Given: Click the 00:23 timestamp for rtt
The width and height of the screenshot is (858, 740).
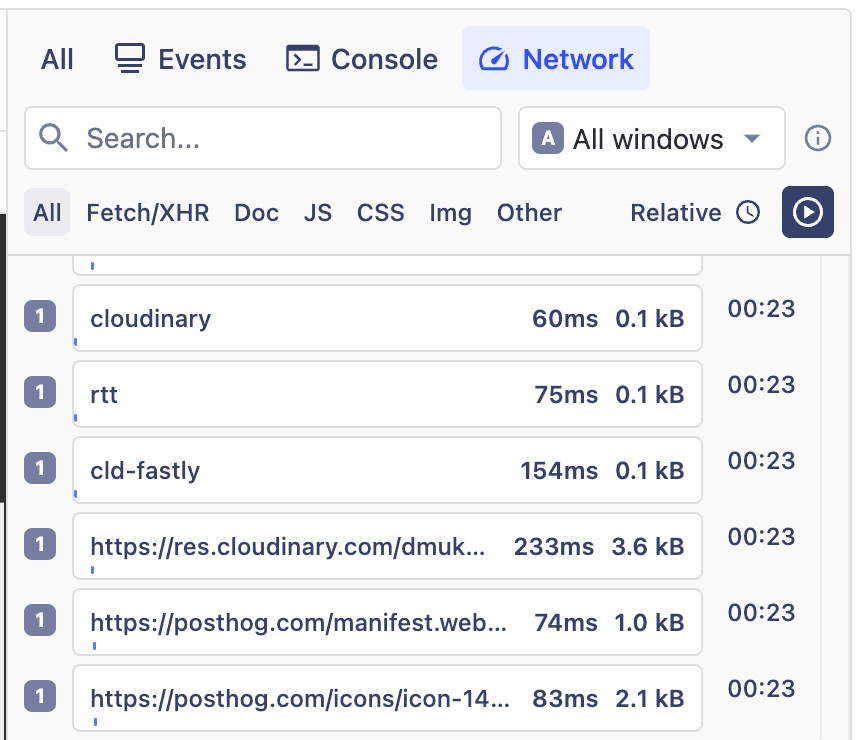Looking at the screenshot, I should 761,385.
